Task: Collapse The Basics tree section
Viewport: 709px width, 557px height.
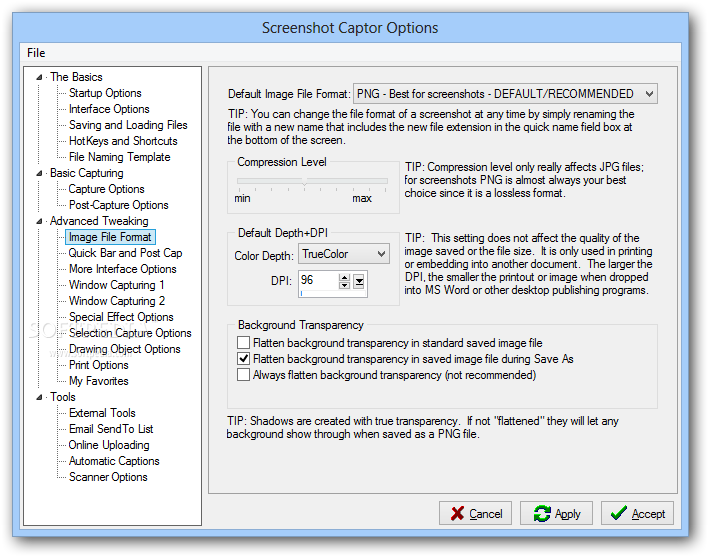Action: click(x=39, y=77)
